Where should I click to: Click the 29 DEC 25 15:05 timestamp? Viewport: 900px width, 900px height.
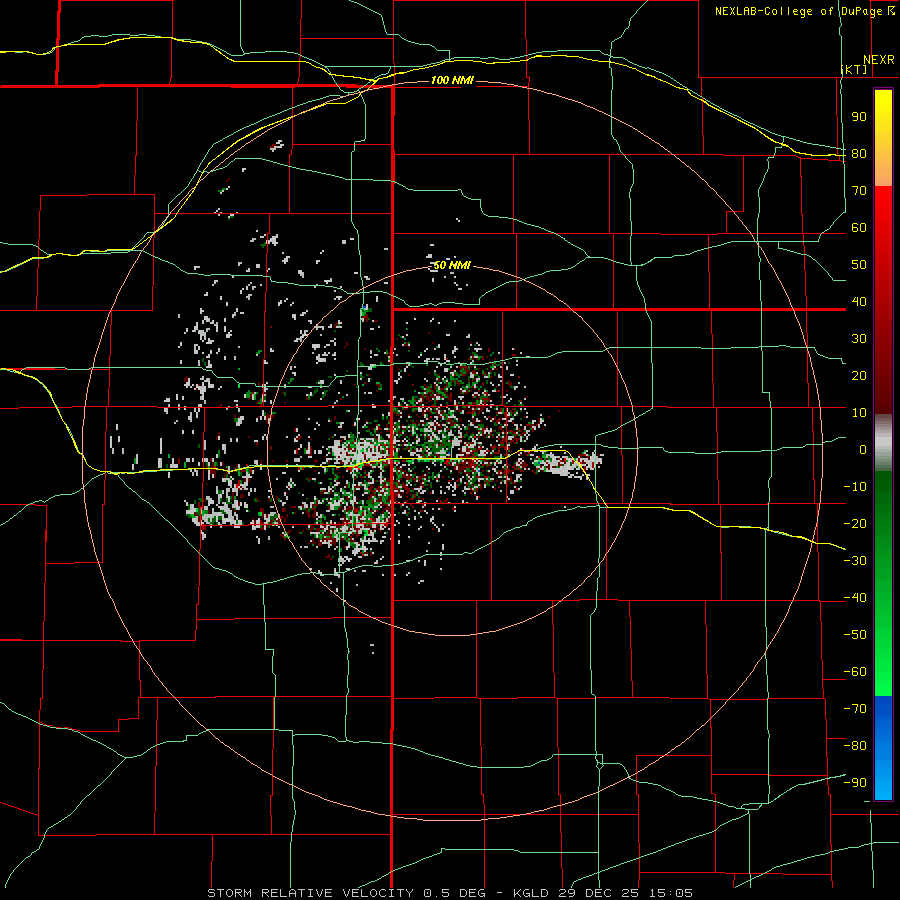624,893
